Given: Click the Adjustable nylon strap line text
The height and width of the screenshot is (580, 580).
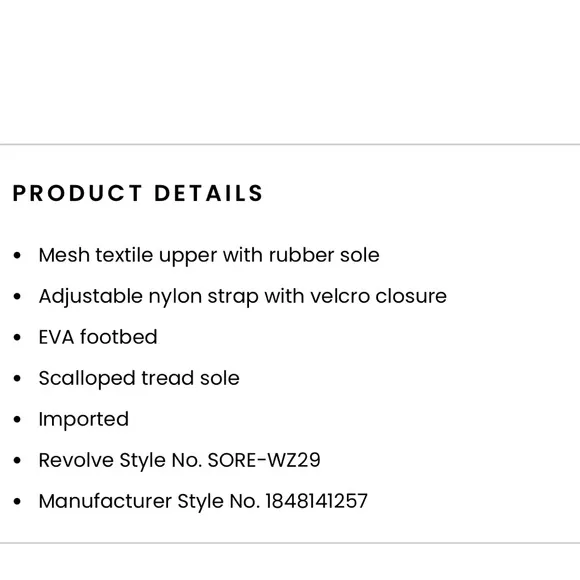Looking at the screenshot, I should click(x=243, y=297).
